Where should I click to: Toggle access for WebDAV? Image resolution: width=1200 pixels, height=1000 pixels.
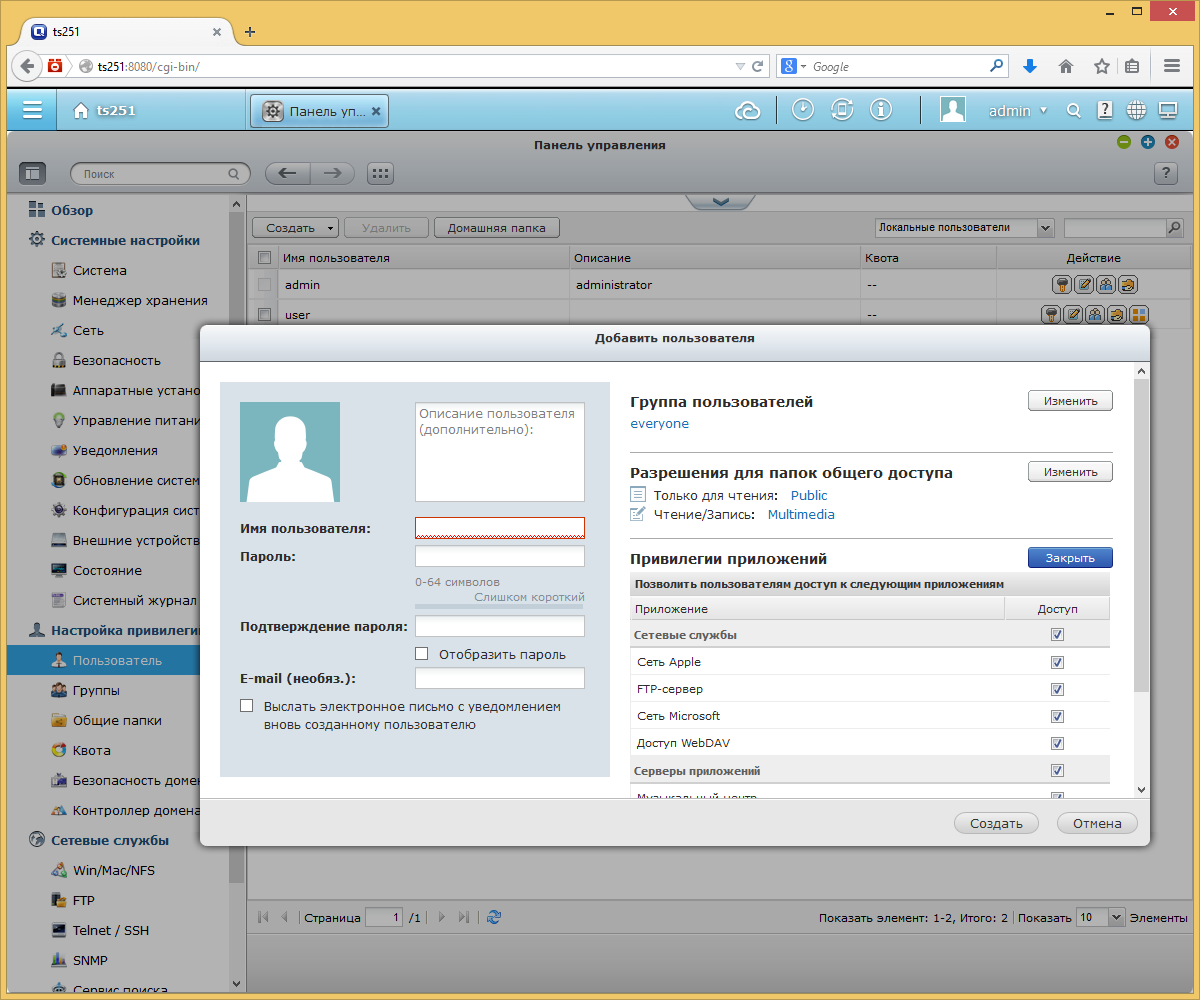1057,743
